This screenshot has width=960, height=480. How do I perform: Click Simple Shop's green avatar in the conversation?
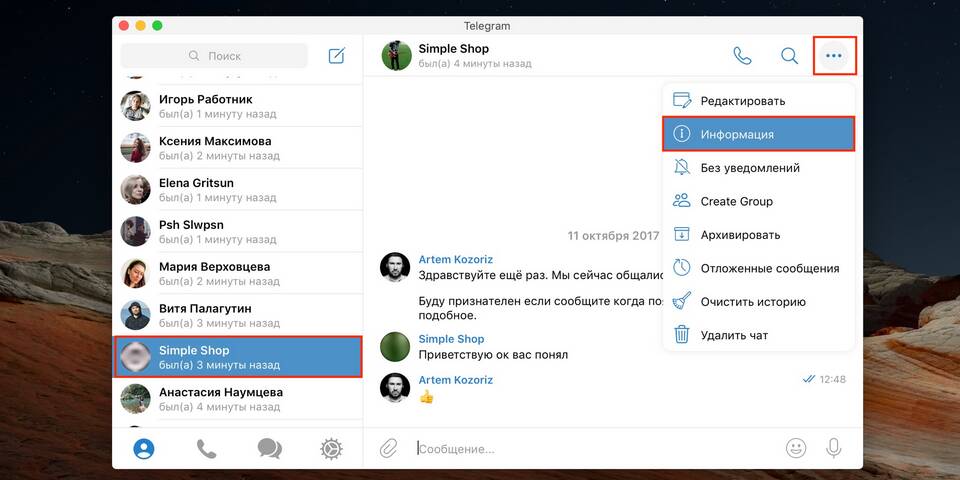[395, 347]
